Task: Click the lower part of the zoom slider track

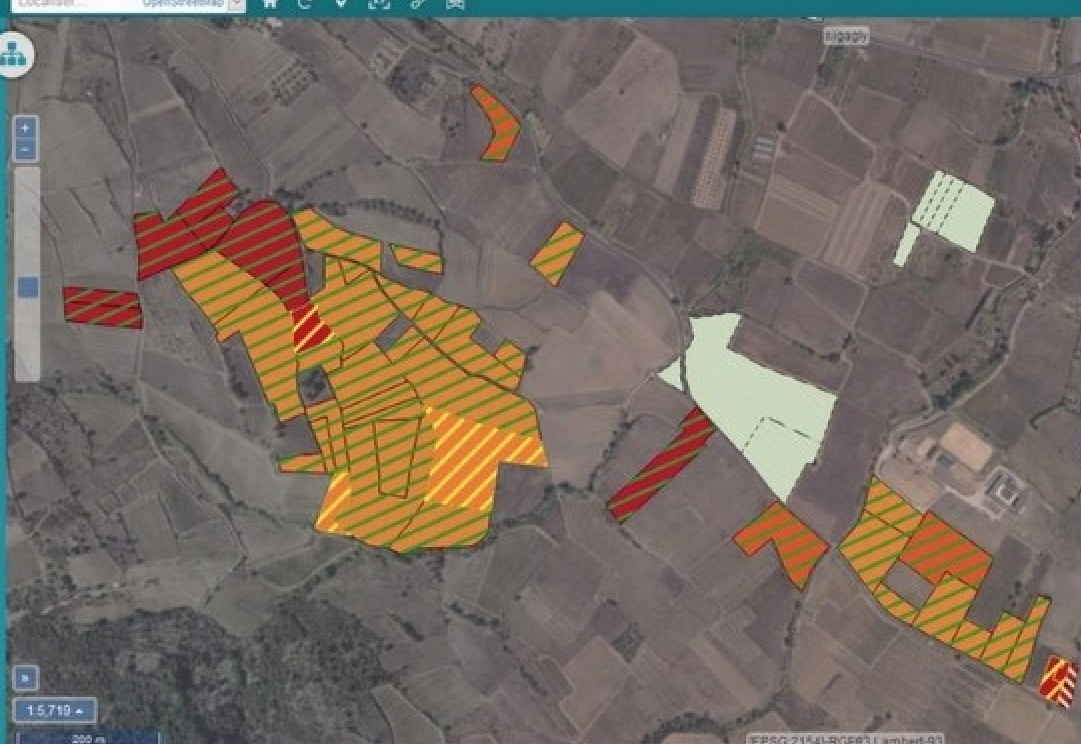Action: coord(28,338)
